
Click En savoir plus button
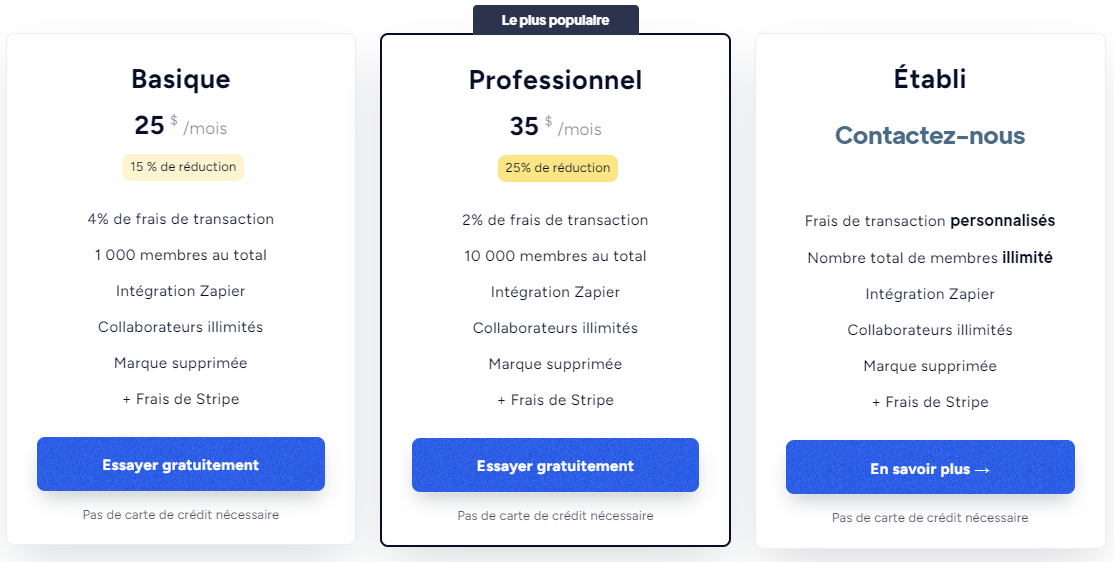(930, 468)
